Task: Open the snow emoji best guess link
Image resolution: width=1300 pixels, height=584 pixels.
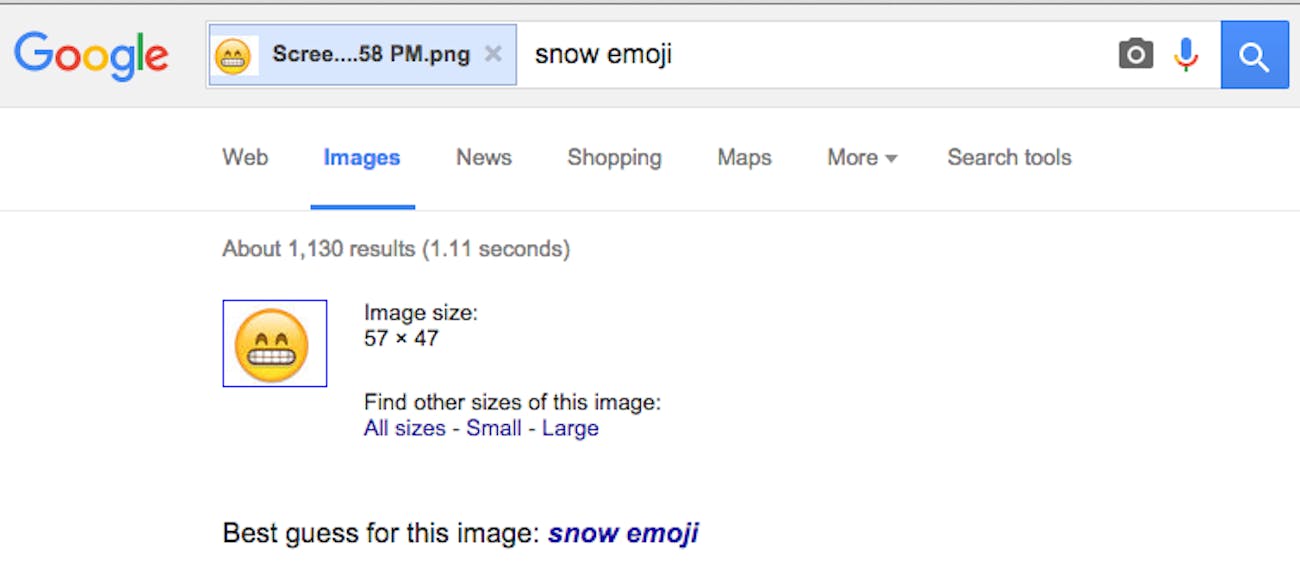Action: 623,533
